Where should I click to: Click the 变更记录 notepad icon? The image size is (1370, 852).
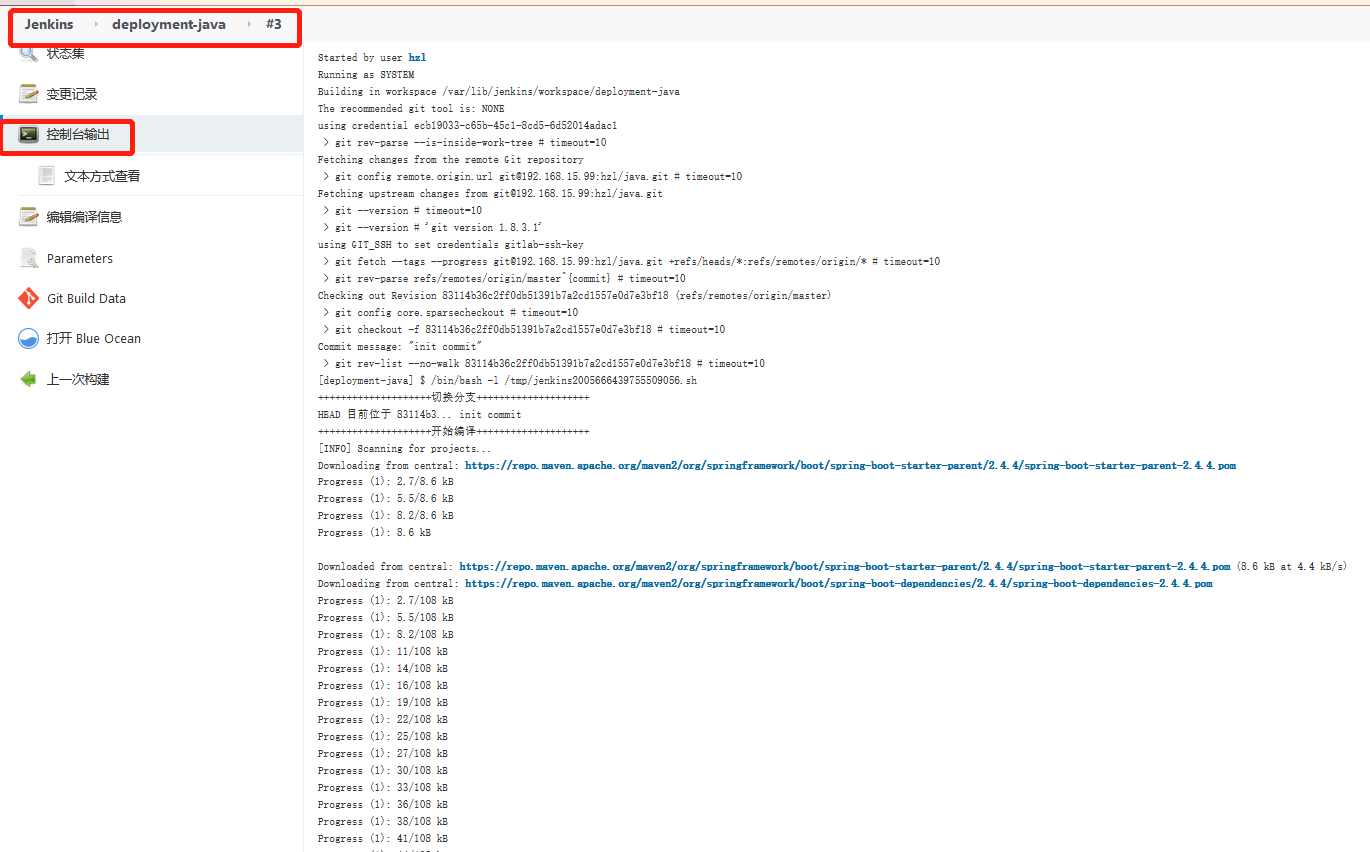tap(28, 94)
